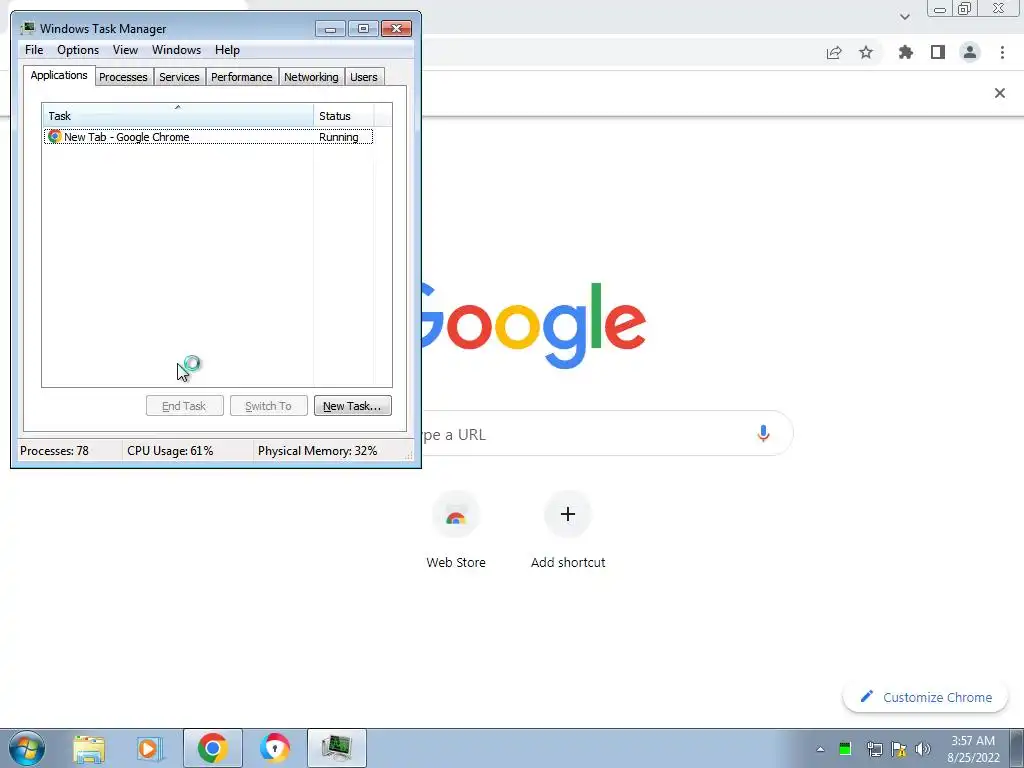Screen dimensions: 1024x768
Task: Click the voice search microphone icon
Action: coord(763,434)
